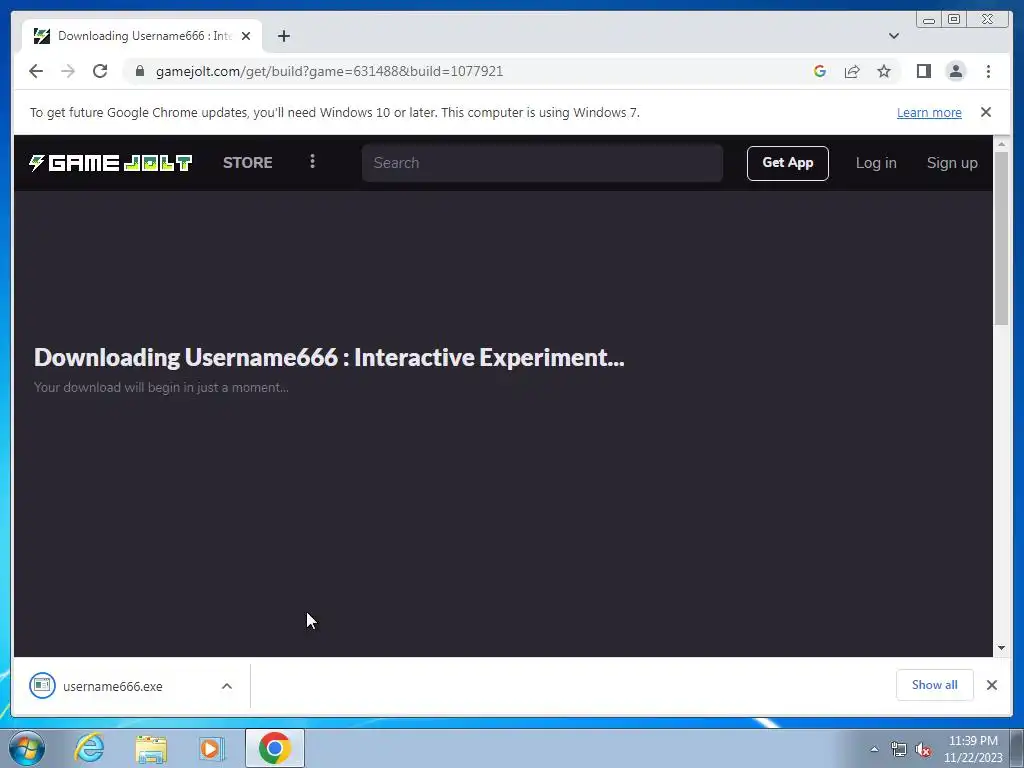Click the address bar URL
The height and width of the screenshot is (768, 1024).
point(329,71)
